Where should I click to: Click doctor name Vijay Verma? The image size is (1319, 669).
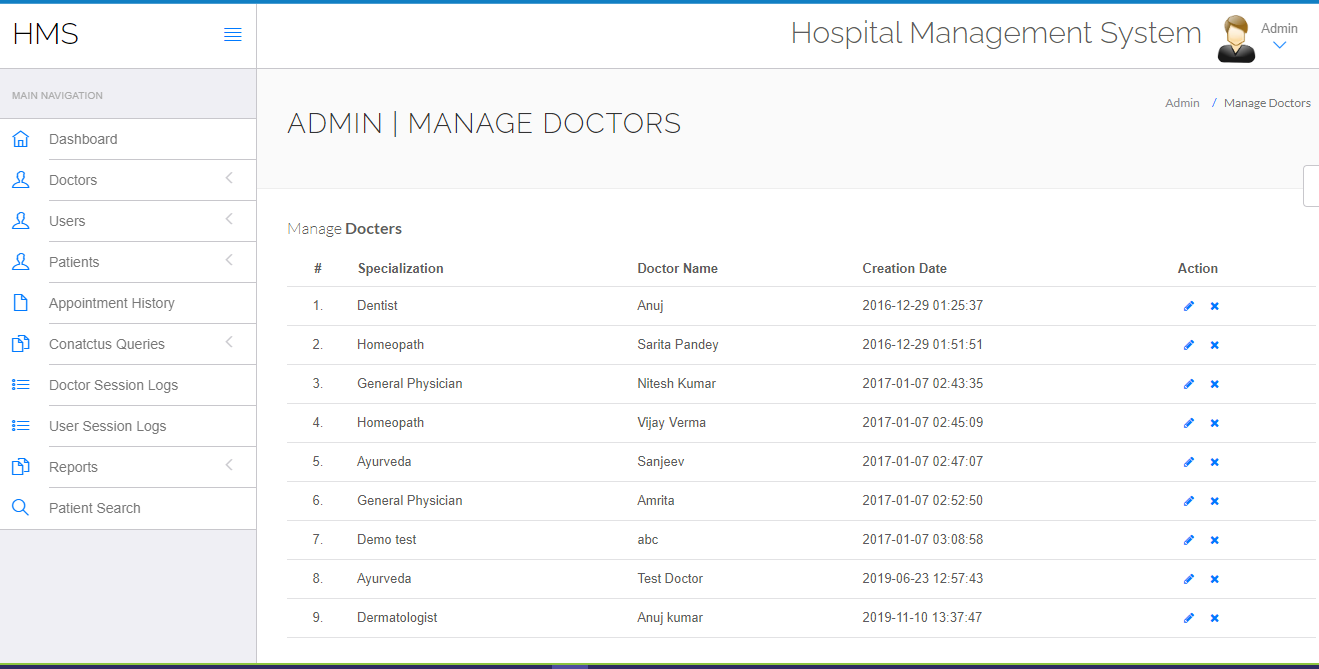click(671, 422)
